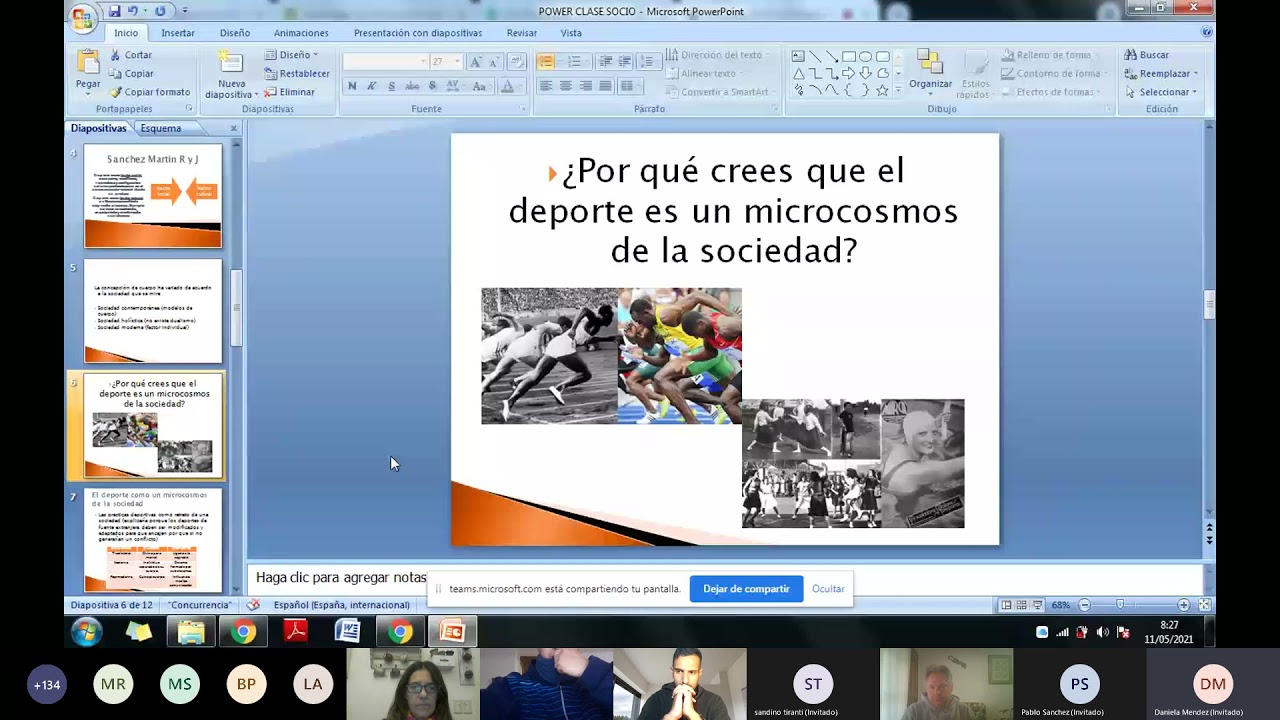Toggle bulleted list button

coord(546,62)
